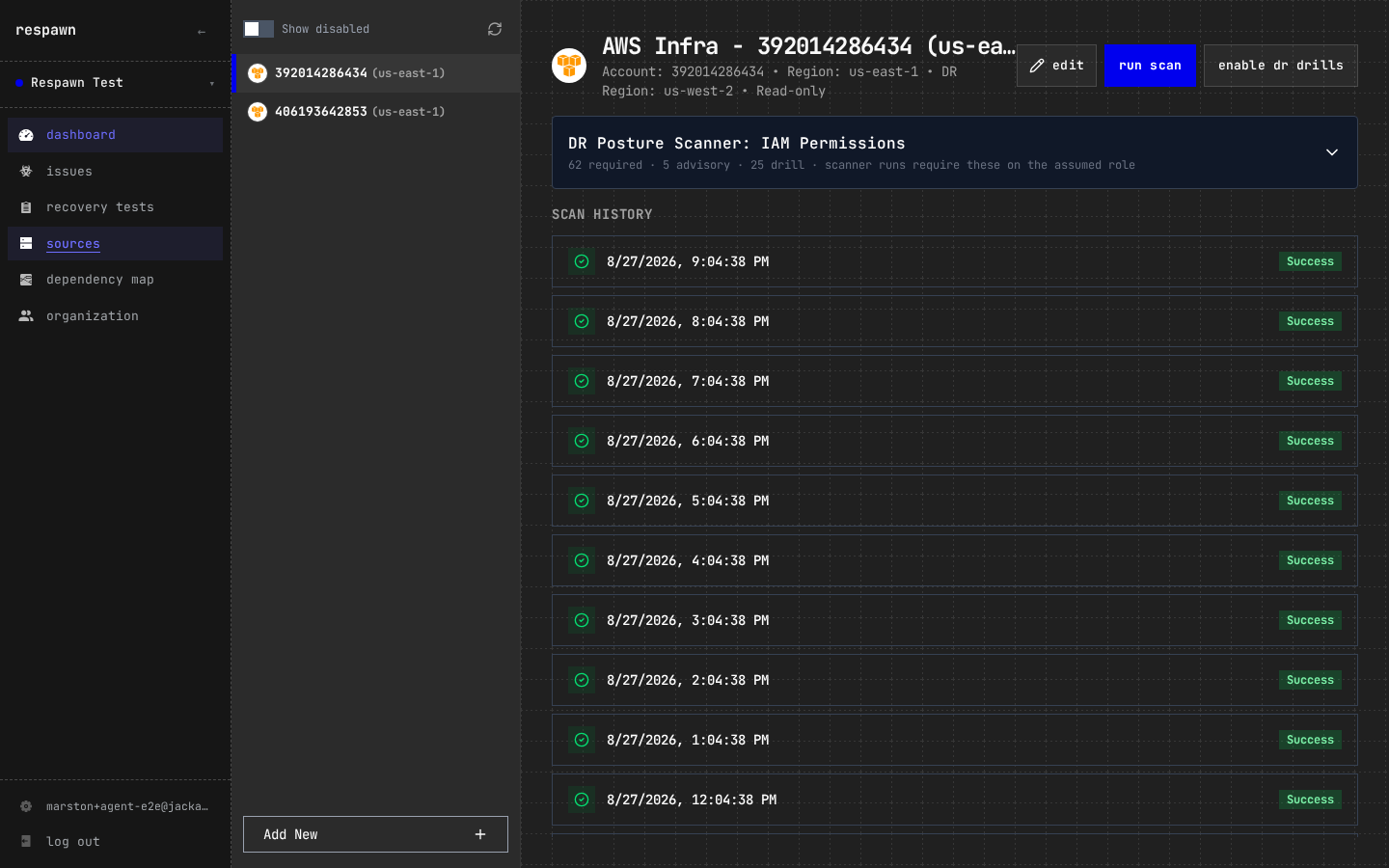Screen dimensions: 1389x868
Task: Refresh the sources list
Action: (x=495, y=29)
